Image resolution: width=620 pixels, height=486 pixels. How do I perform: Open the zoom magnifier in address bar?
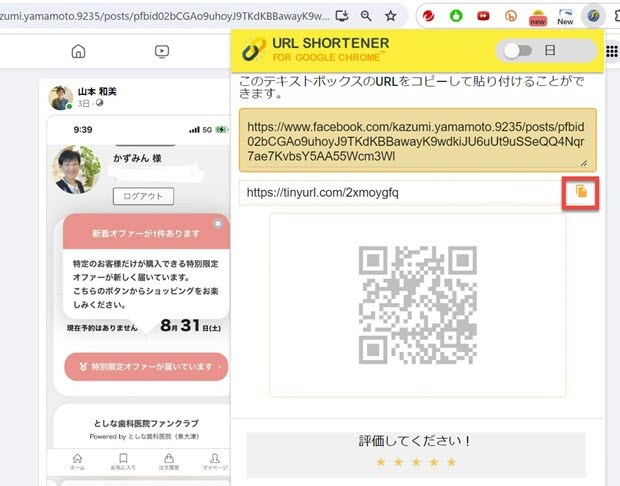pyautogui.click(x=367, y=16)
